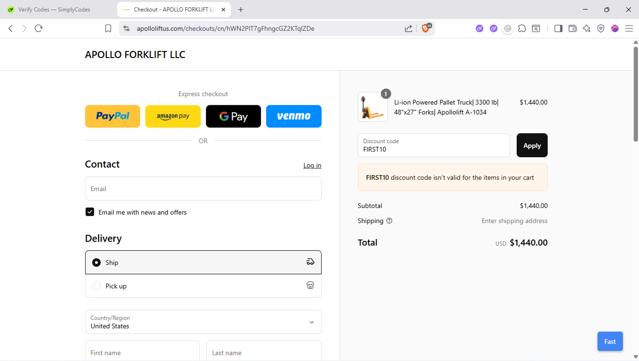Share this page via share icon
The width and height of the screenshot is (639, 361).
click(x=408, y=29)
